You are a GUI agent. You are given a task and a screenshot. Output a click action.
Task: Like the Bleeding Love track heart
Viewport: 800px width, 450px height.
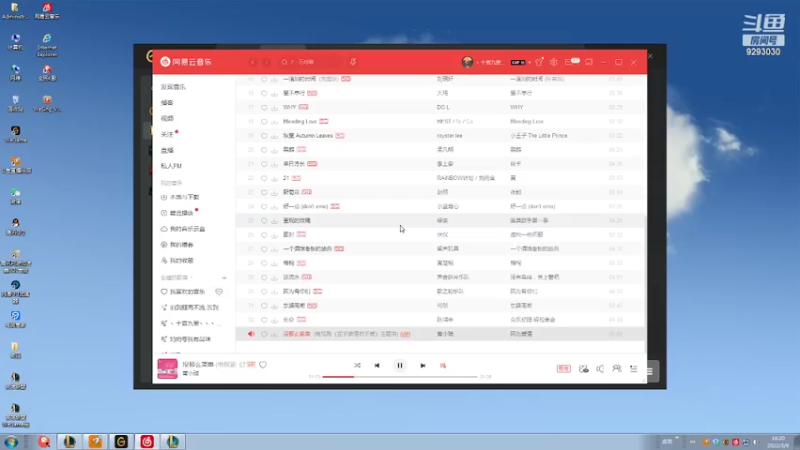264,121
